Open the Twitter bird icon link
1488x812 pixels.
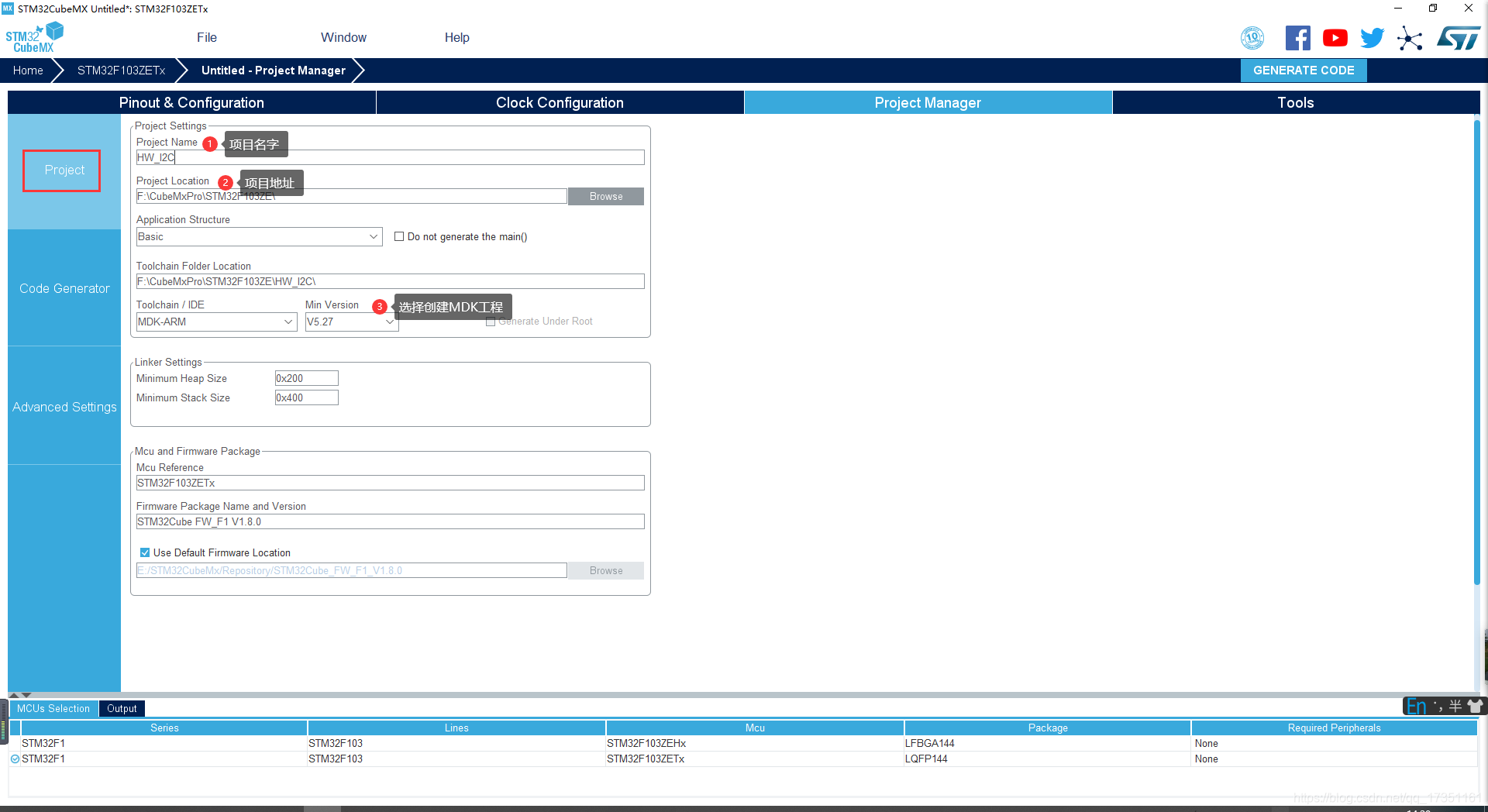(x=1372, y=37)
